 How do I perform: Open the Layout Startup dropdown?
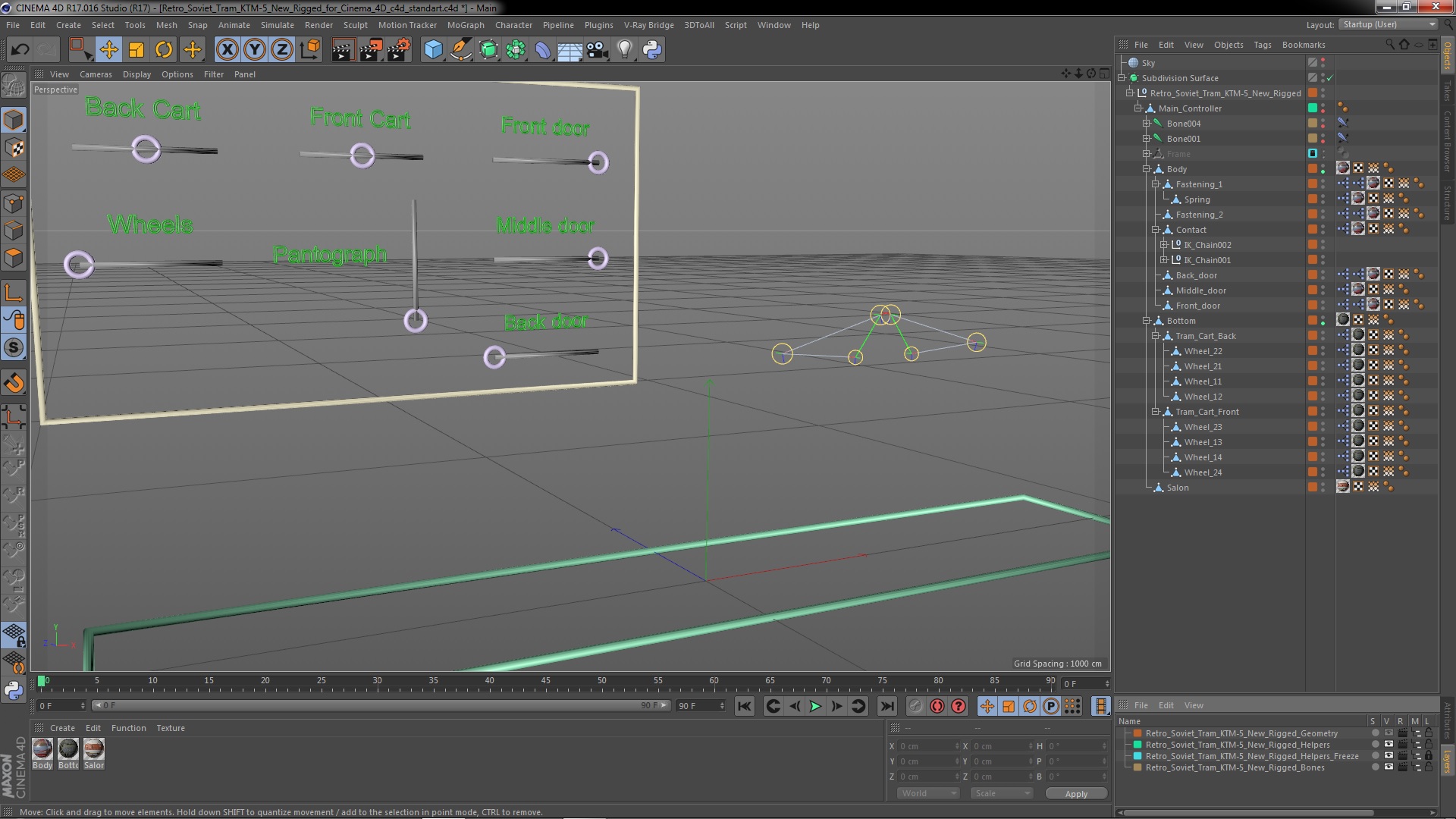point(1387,25)
